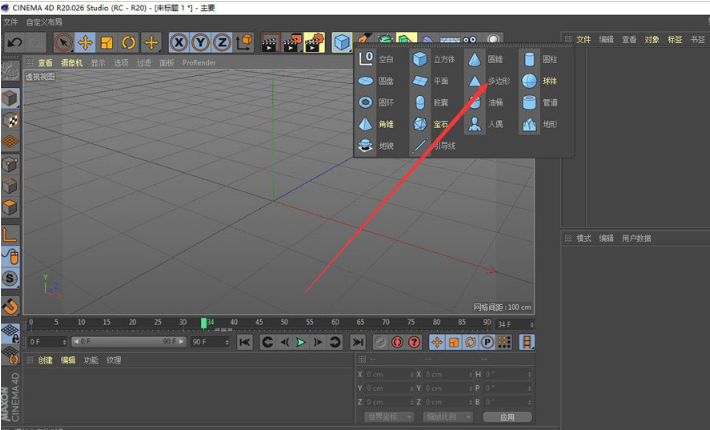Toggle the X axis lock
The height and width of the screenshot is (430, 710).
(179, 42)
